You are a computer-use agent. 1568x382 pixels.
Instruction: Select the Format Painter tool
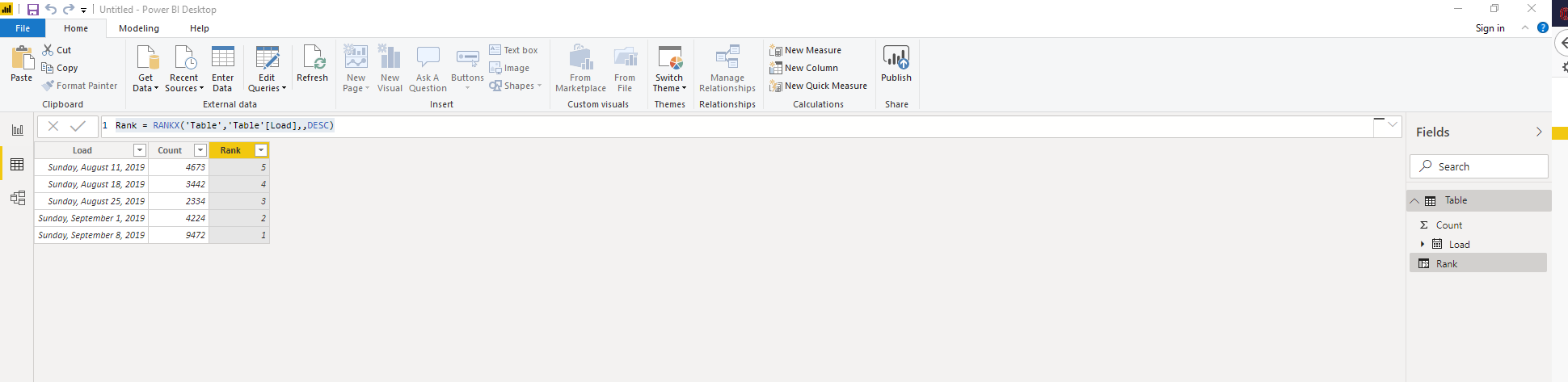click(80, 86)
